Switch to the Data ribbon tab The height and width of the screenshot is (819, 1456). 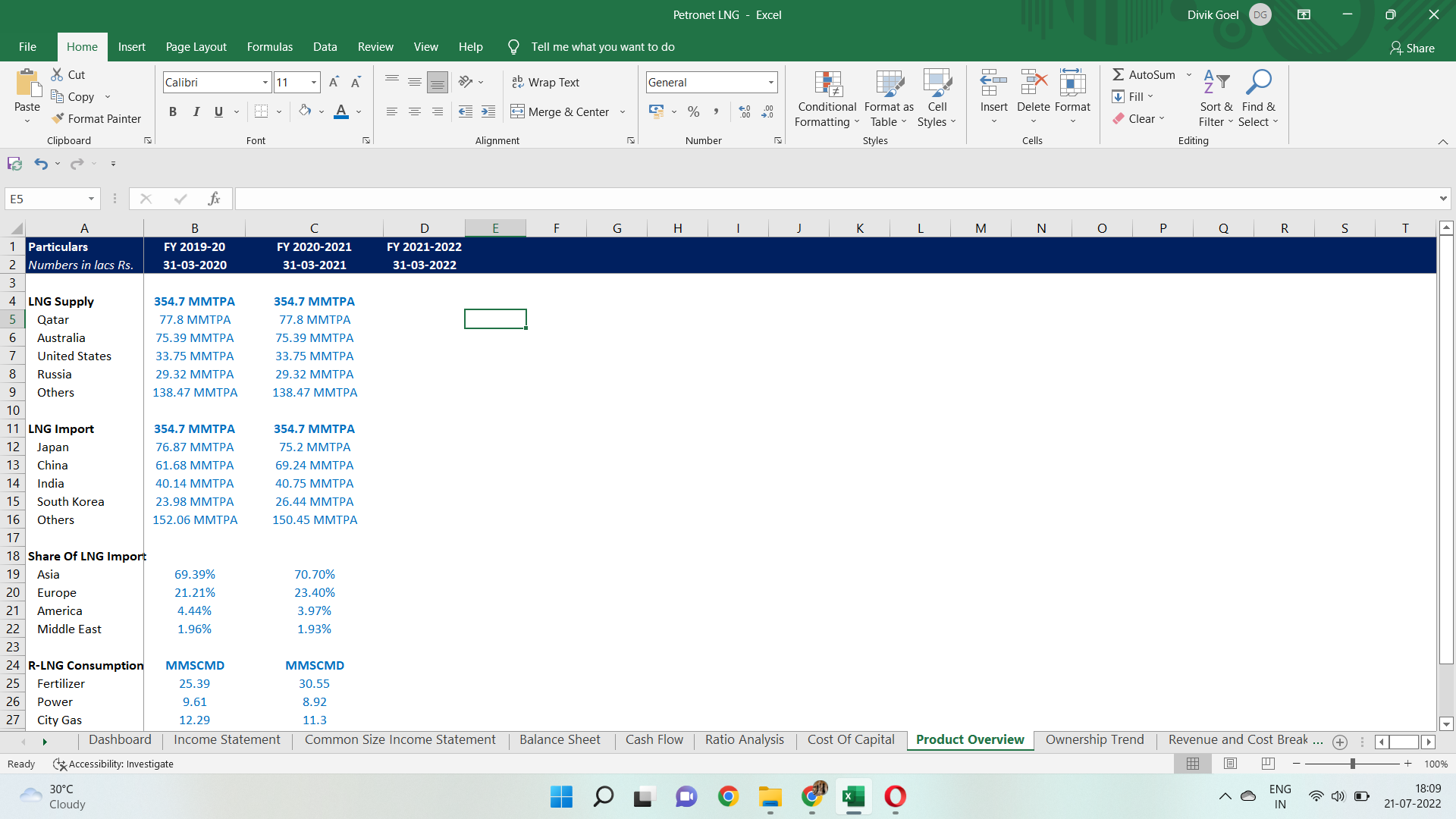pos(325,47)
